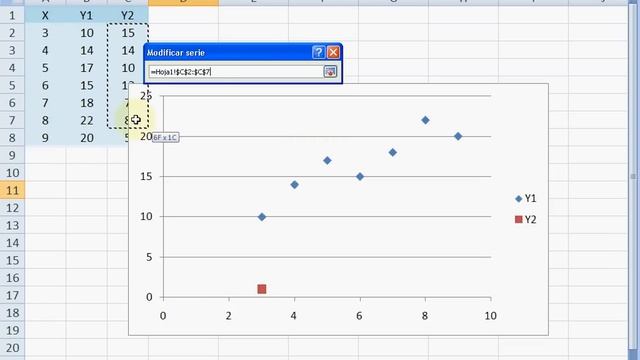Click the vertical axis label 15
Image resolution: width=640 pixels, height=360 pixels.
click(x=146, y=176)
